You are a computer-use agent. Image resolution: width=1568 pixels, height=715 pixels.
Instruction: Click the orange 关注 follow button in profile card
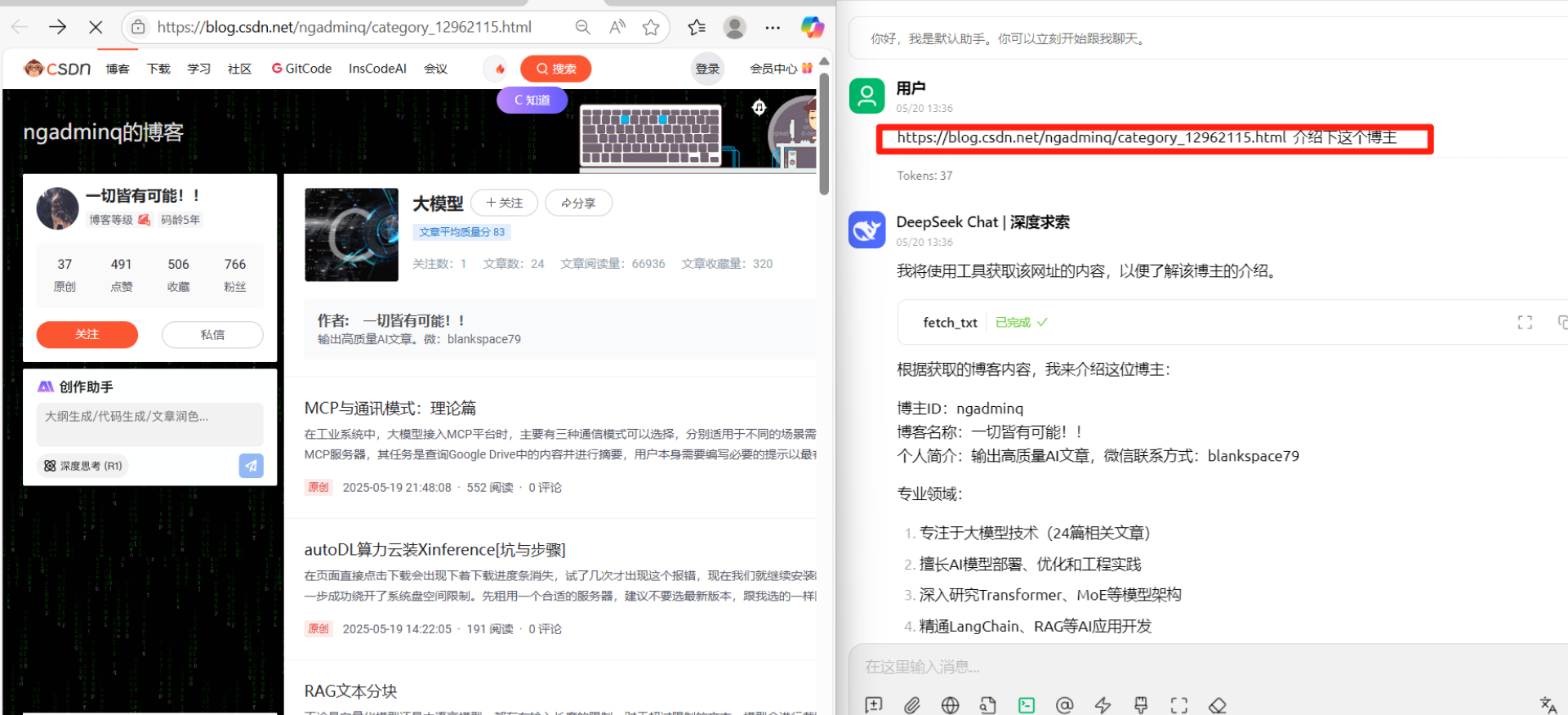pyautogui.click(x=87, y=334)
